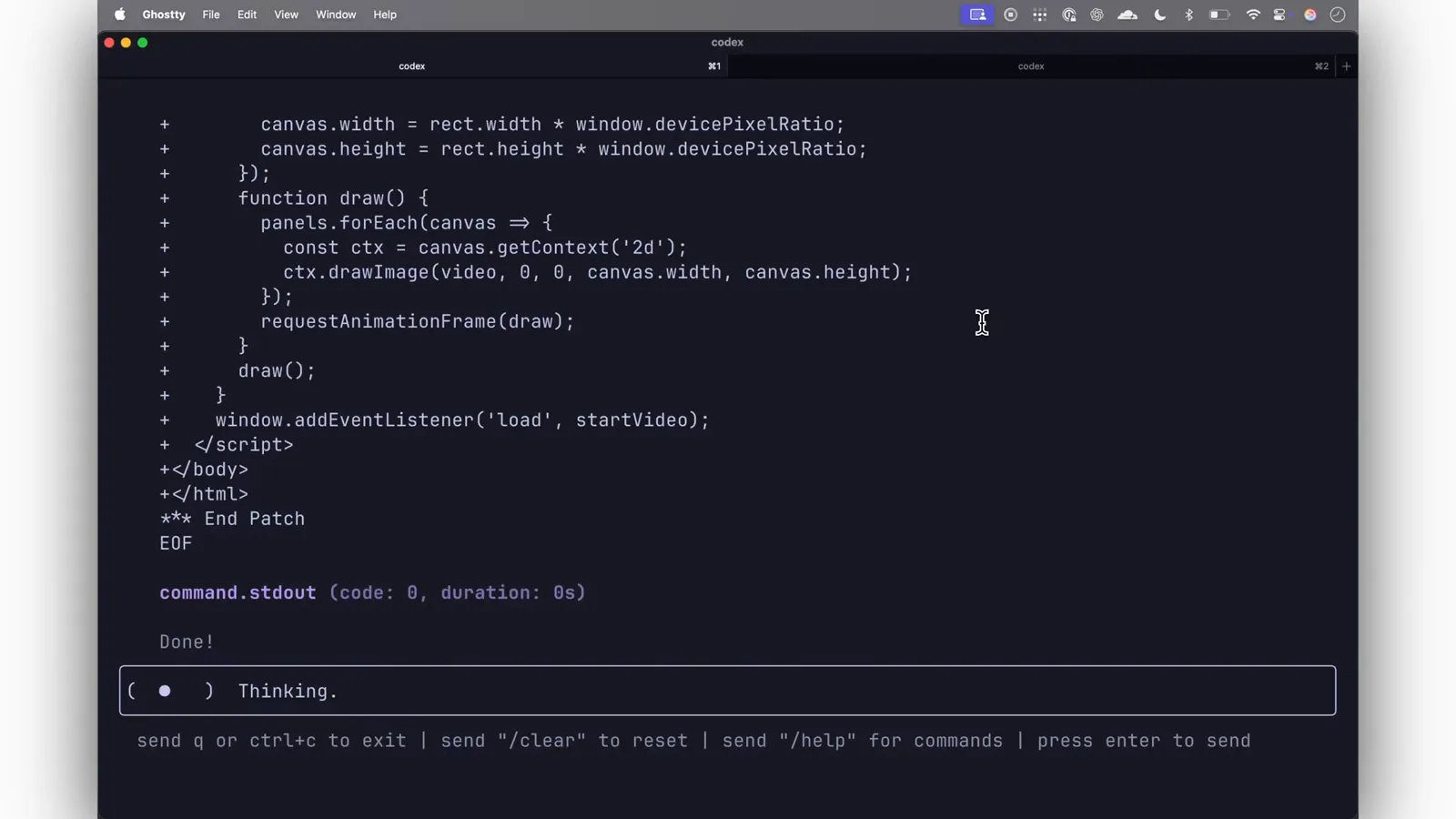Click the '+</body>' line
The width and height of the screenshot is (1456, 819).
[x=204, y=470]
